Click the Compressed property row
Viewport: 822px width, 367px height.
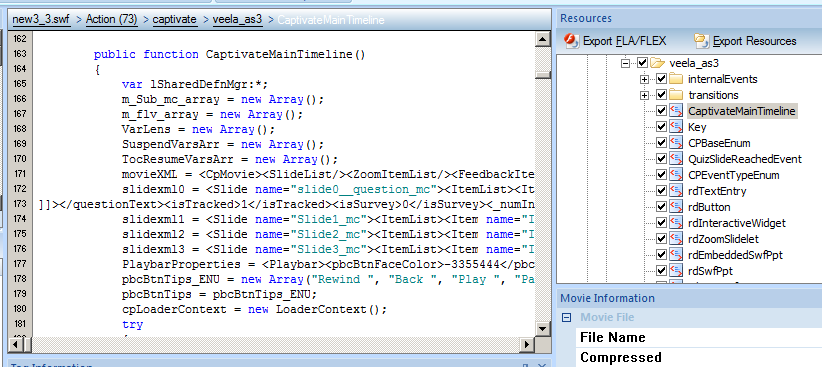(699, 358)
